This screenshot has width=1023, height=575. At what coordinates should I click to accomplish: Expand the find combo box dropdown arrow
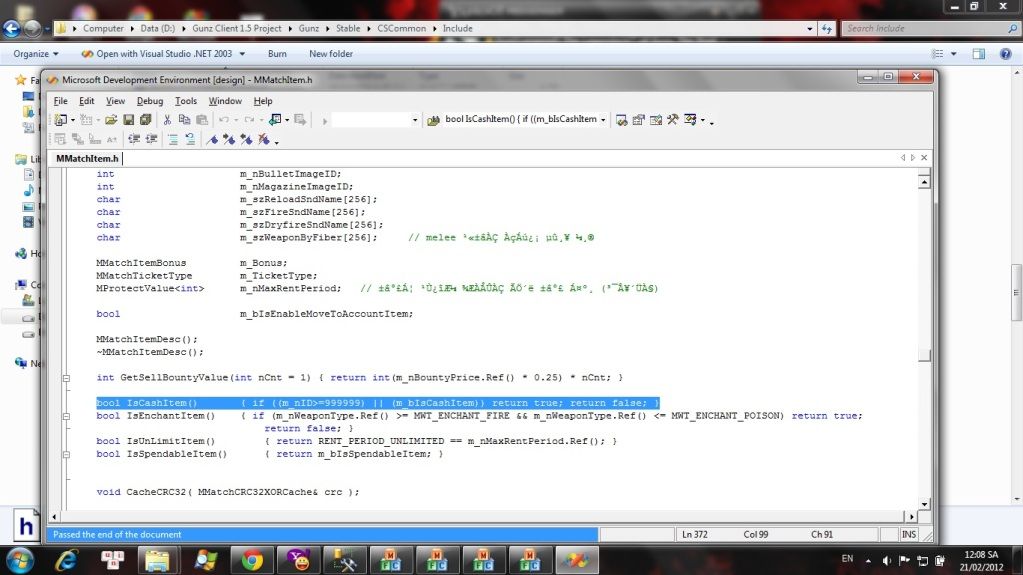click(x=603, y=120)
